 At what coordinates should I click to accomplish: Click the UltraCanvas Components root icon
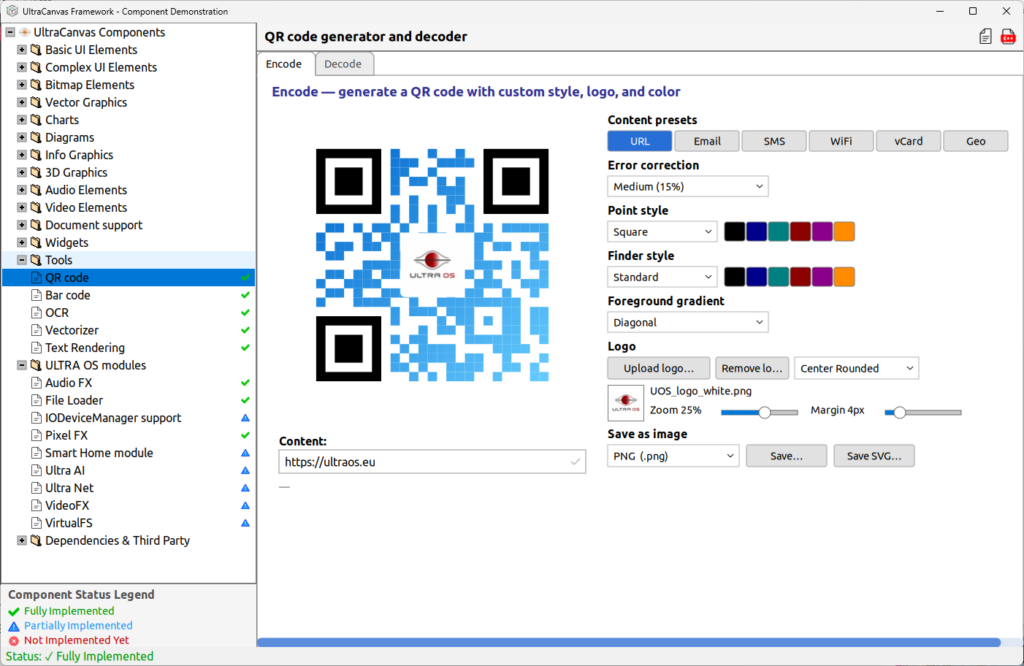25,32
